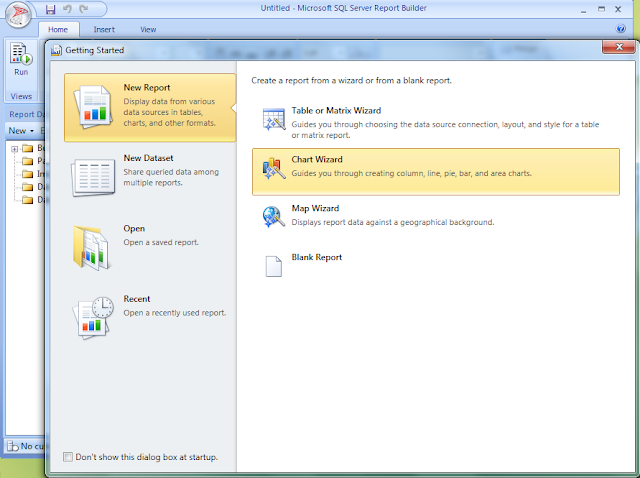This screenshot has width=640, height=478.
Task: Click 'Guides you through creating column, line' description
Action: point(411,173)
